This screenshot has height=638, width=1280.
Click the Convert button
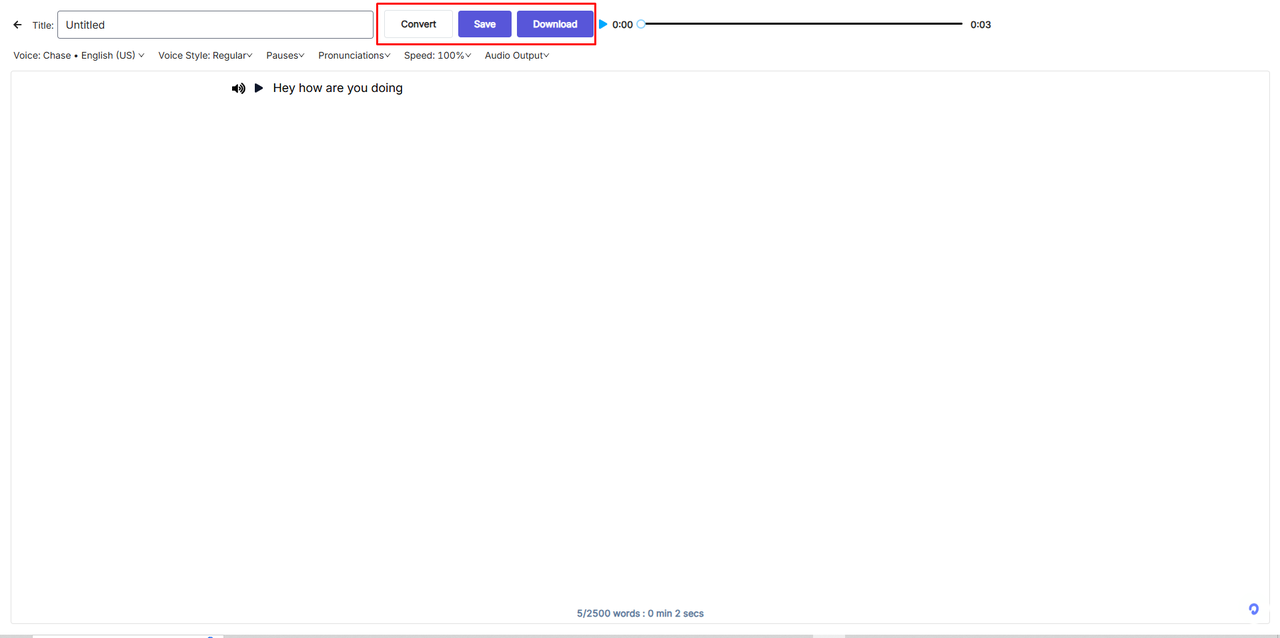click(x=418, y=24)
